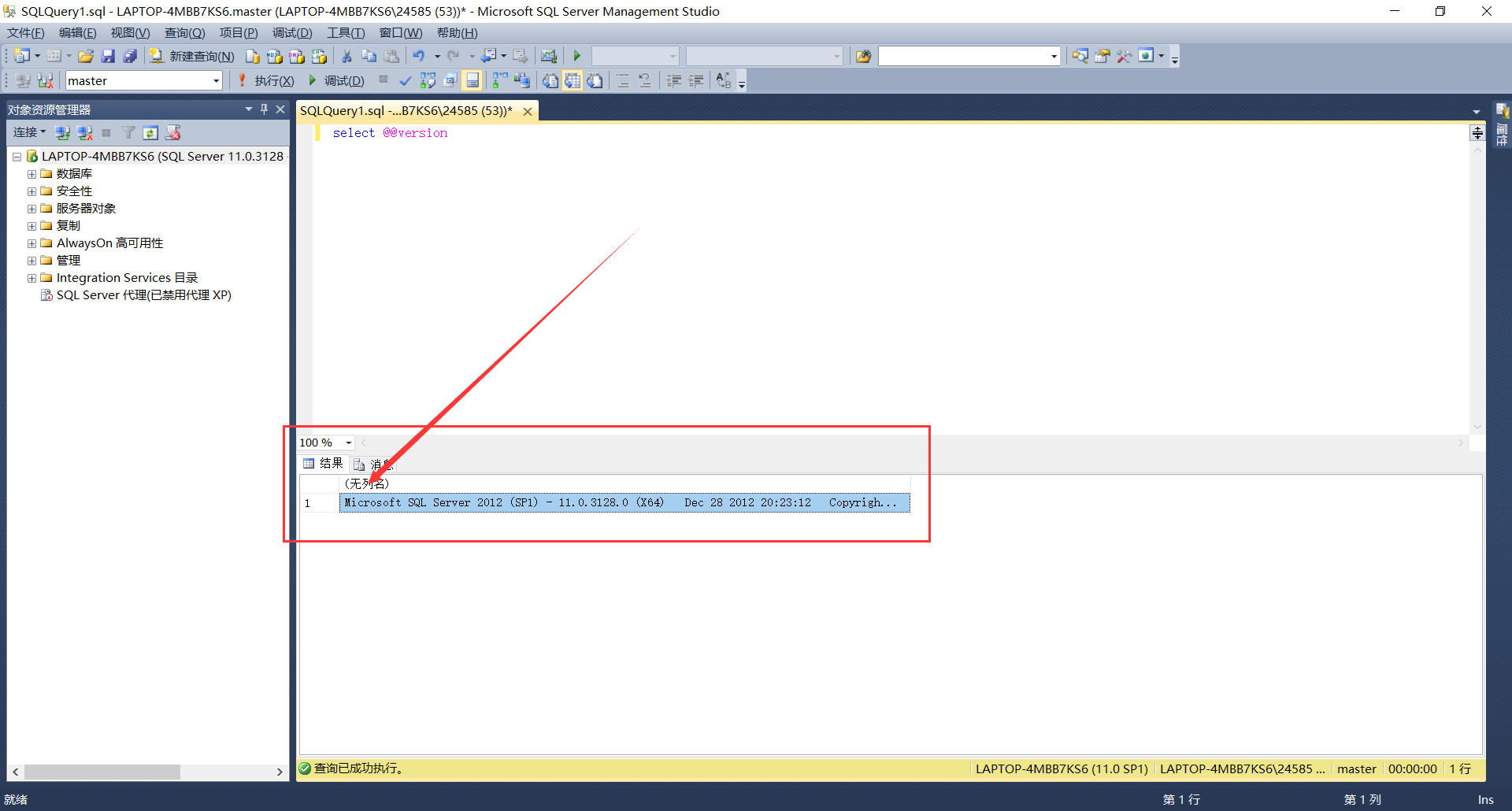
Task: Click Include Actual Execution Plan icon
Action: 499,80
